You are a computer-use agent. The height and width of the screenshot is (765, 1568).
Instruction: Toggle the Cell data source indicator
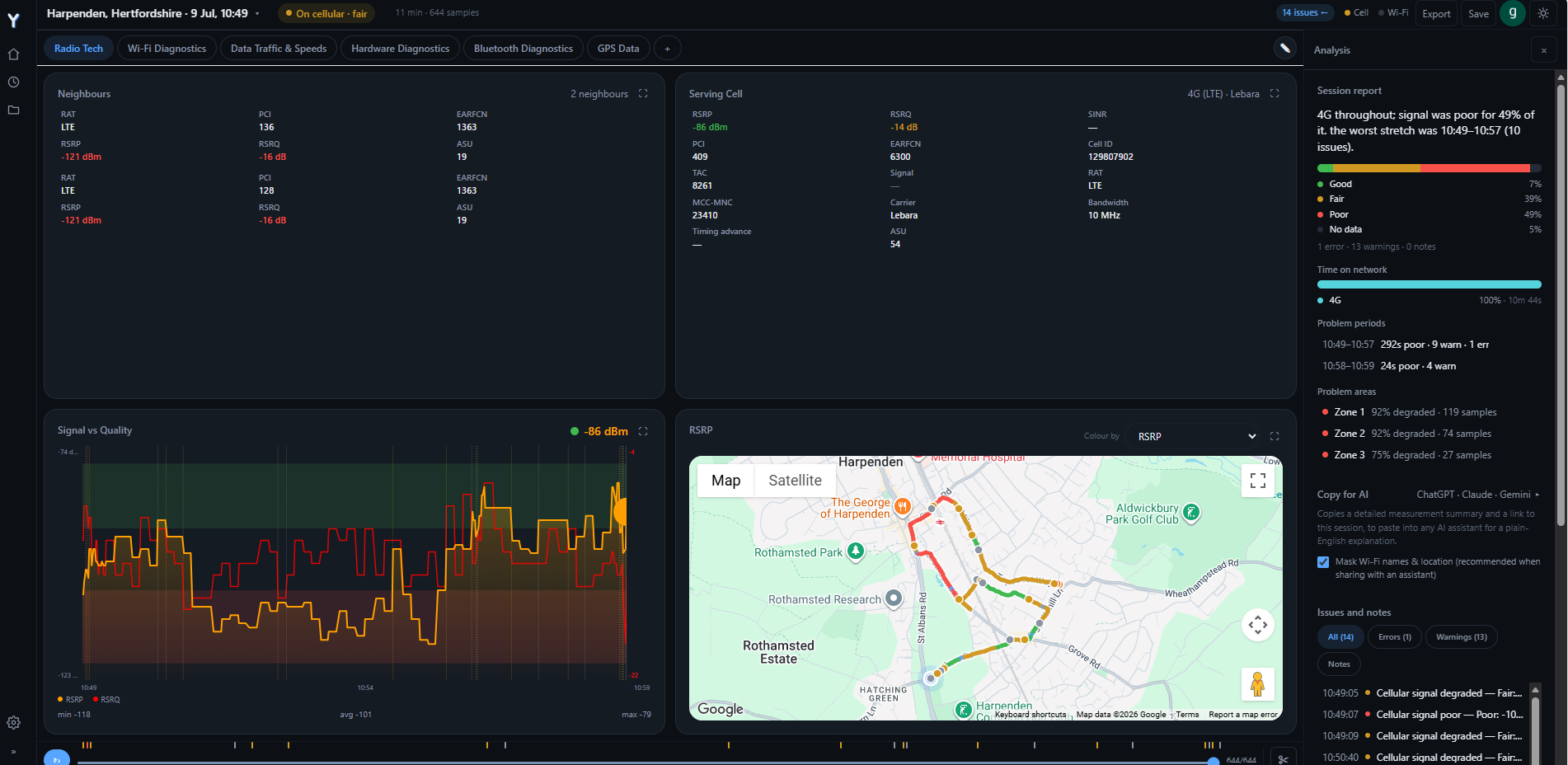pyautogui.click(x=1356, y=13)
